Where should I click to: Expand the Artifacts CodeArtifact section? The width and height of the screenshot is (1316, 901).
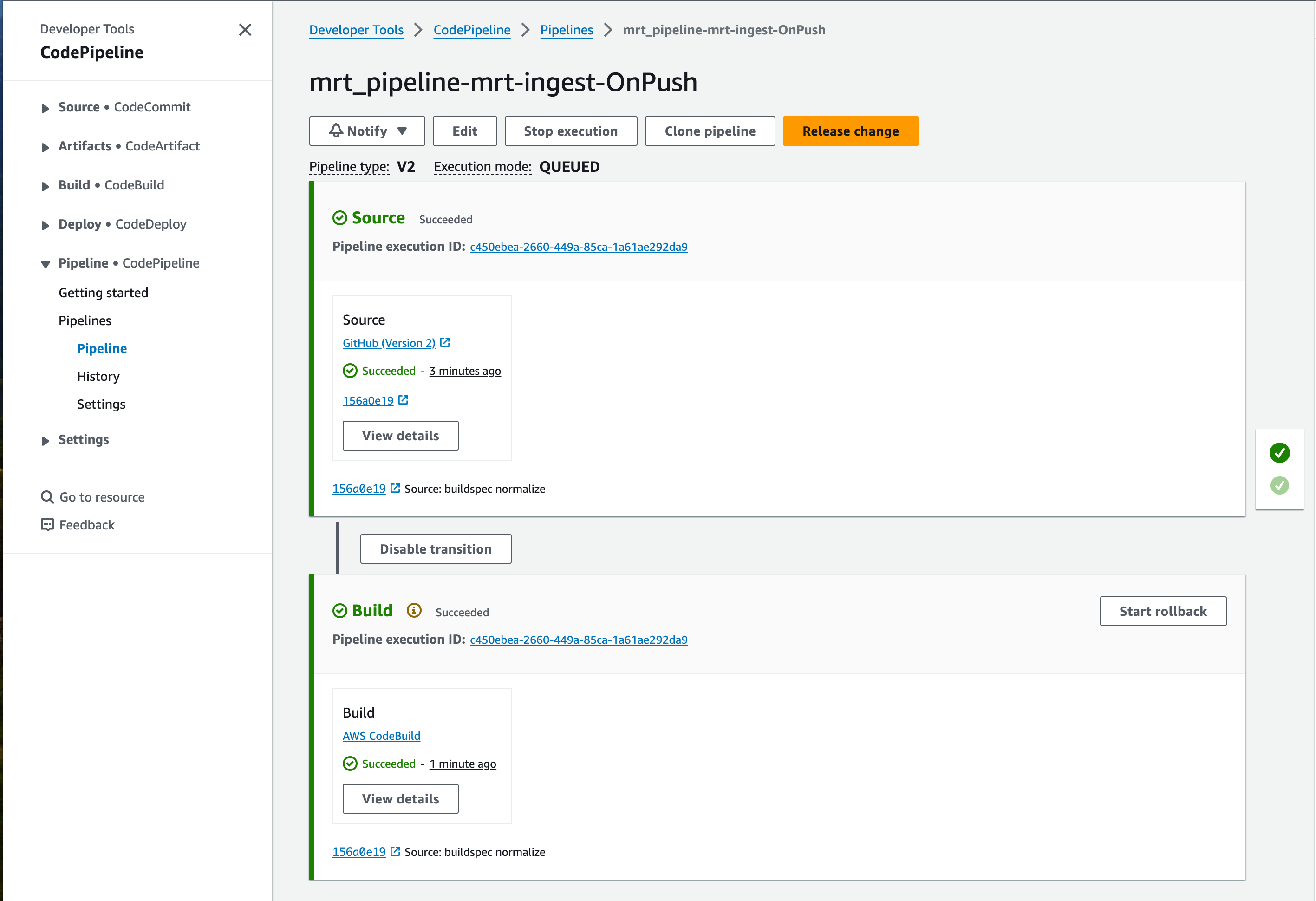tap(46, 147)
